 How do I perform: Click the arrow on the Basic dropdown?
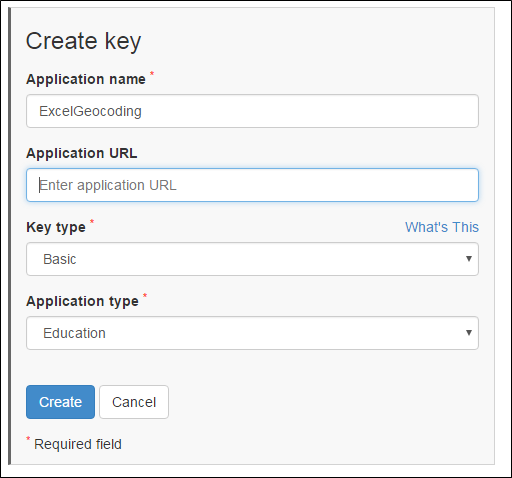coord(469,259)
